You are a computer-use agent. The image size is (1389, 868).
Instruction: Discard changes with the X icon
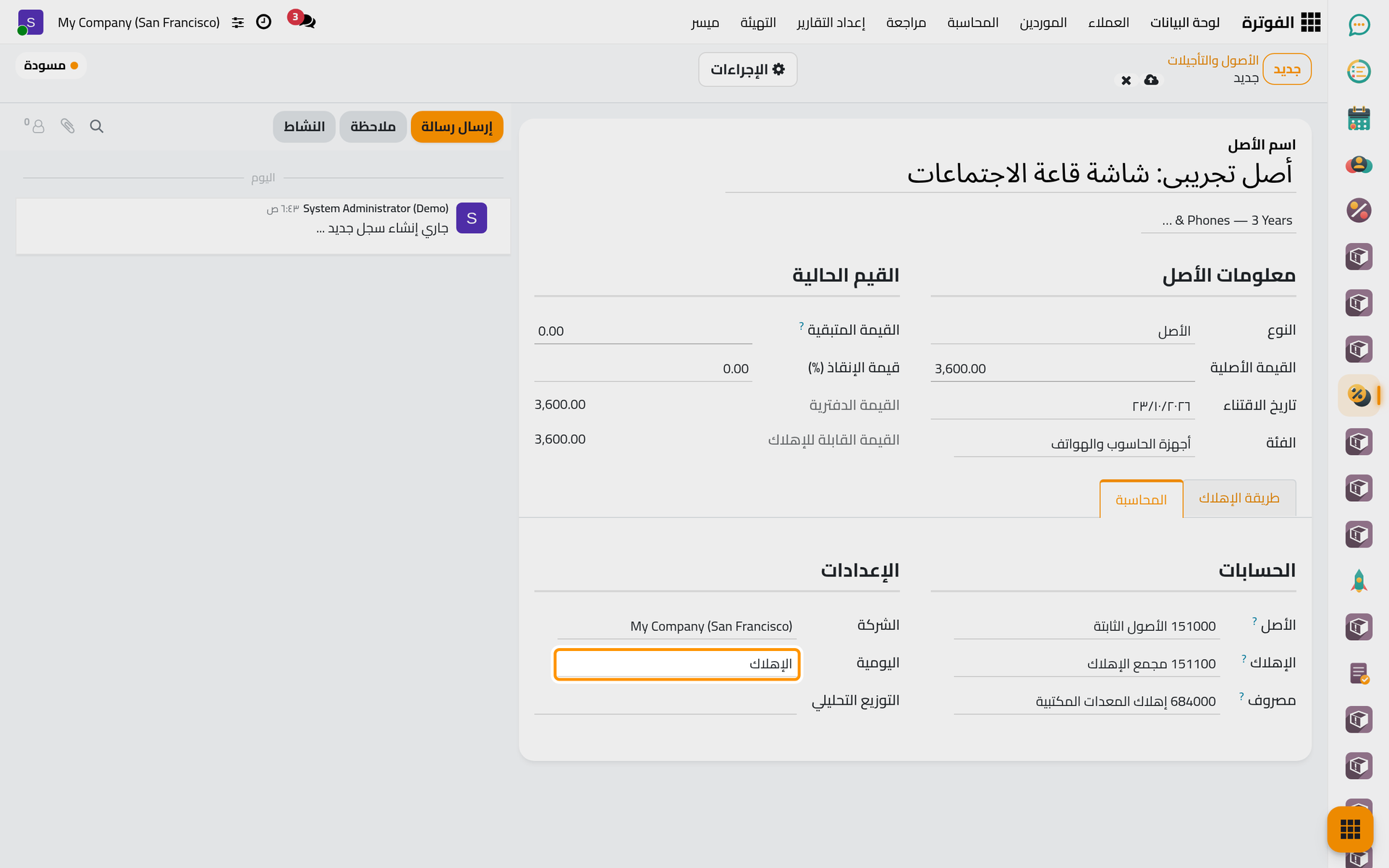pos(1126,80)
